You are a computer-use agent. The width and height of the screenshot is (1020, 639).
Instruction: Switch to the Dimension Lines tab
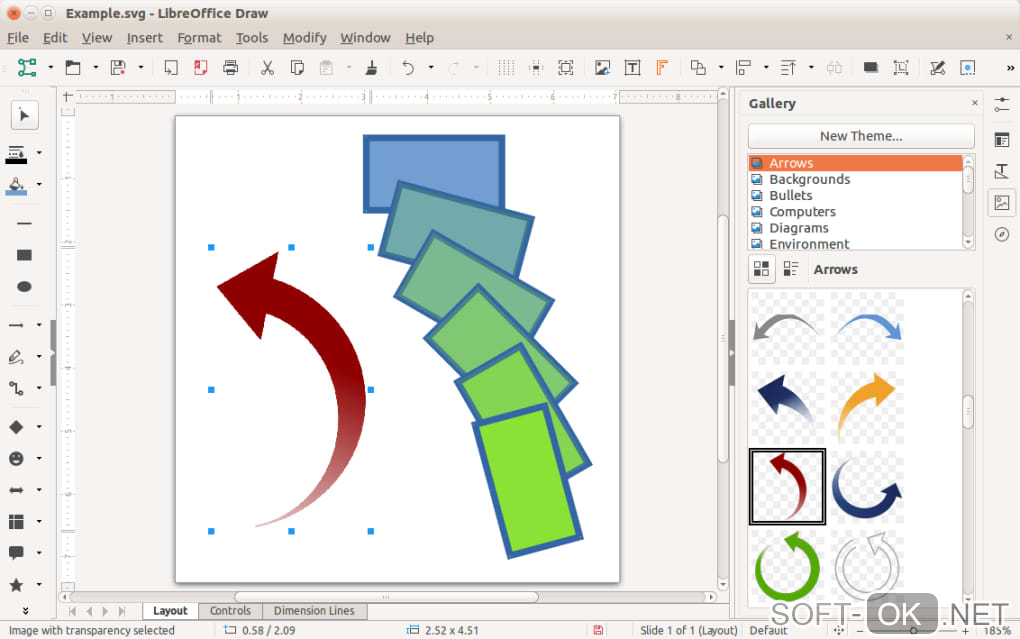tap(314, 611)
